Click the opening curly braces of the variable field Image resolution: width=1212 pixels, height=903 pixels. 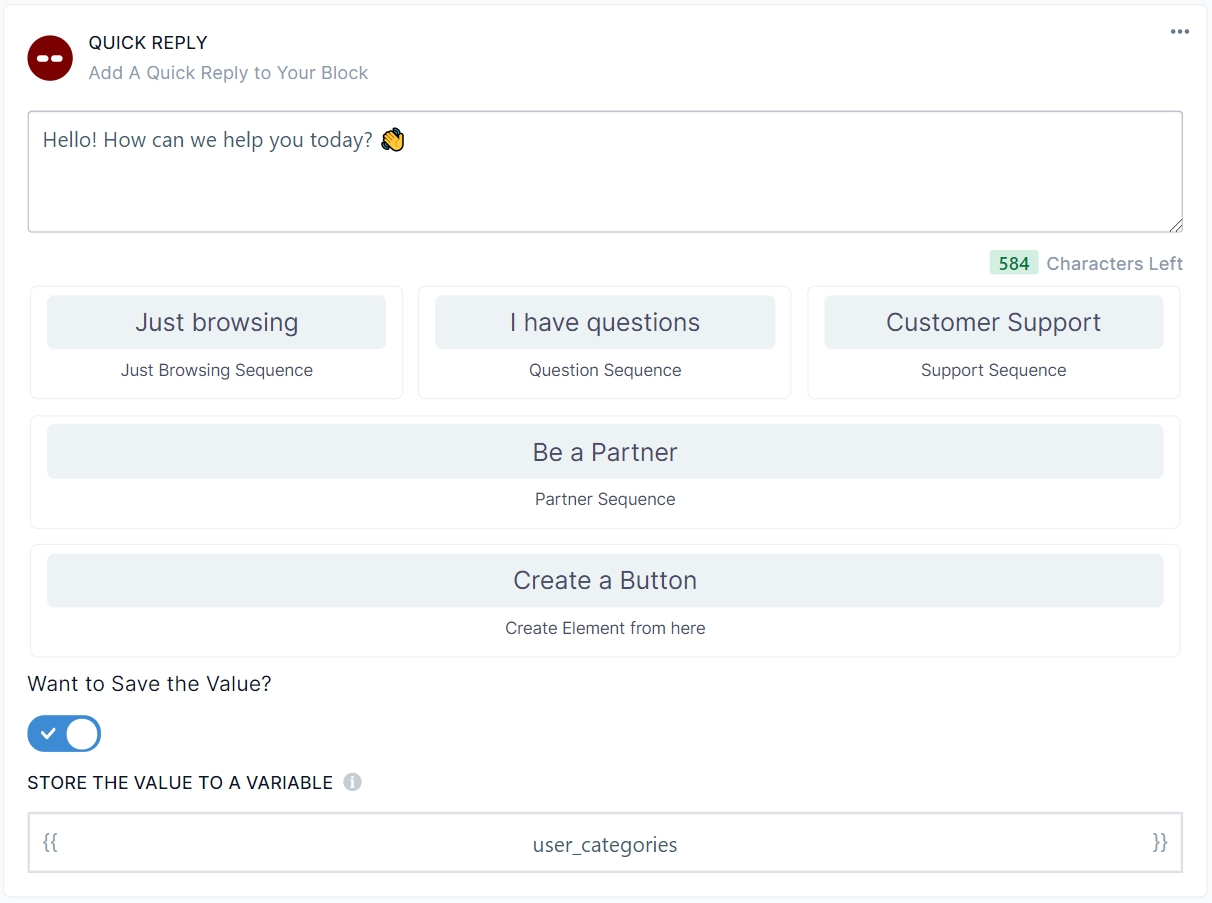coord(50,843)
